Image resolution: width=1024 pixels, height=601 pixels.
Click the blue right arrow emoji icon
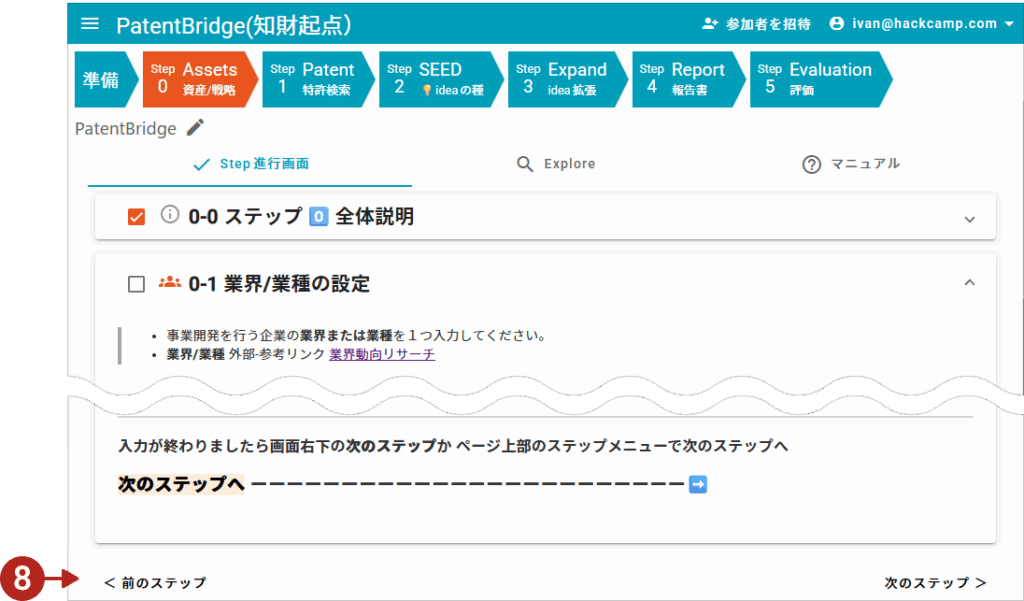[x=698, y=484]
